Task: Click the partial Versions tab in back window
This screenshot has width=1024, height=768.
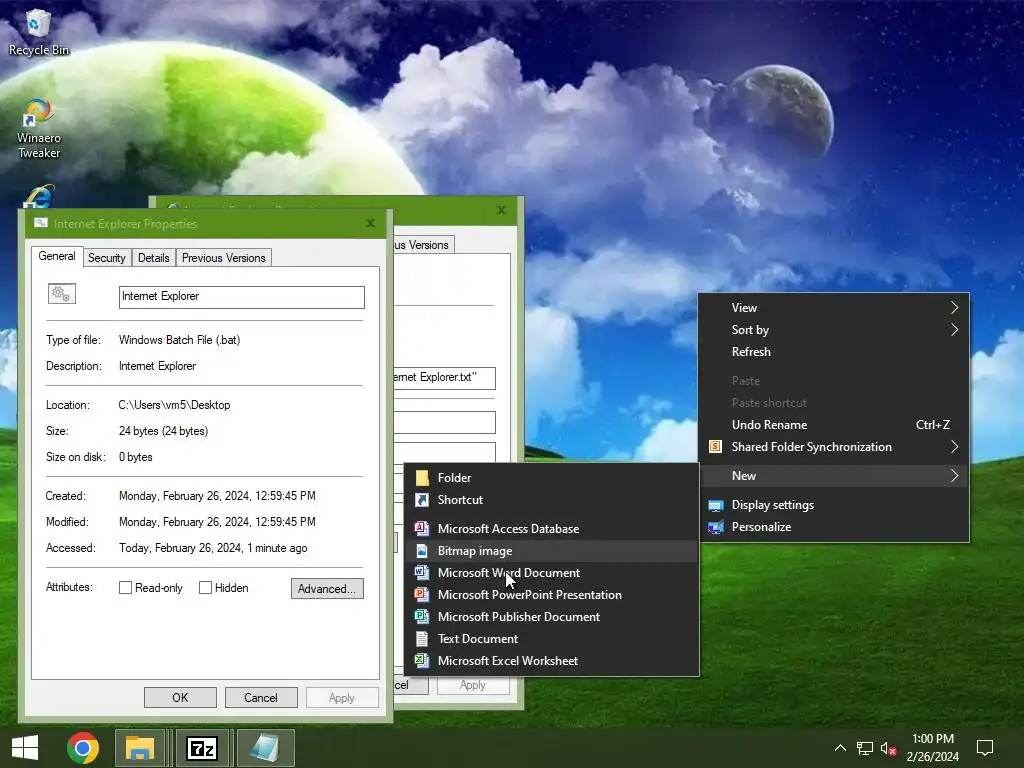Action: (423, 245)
